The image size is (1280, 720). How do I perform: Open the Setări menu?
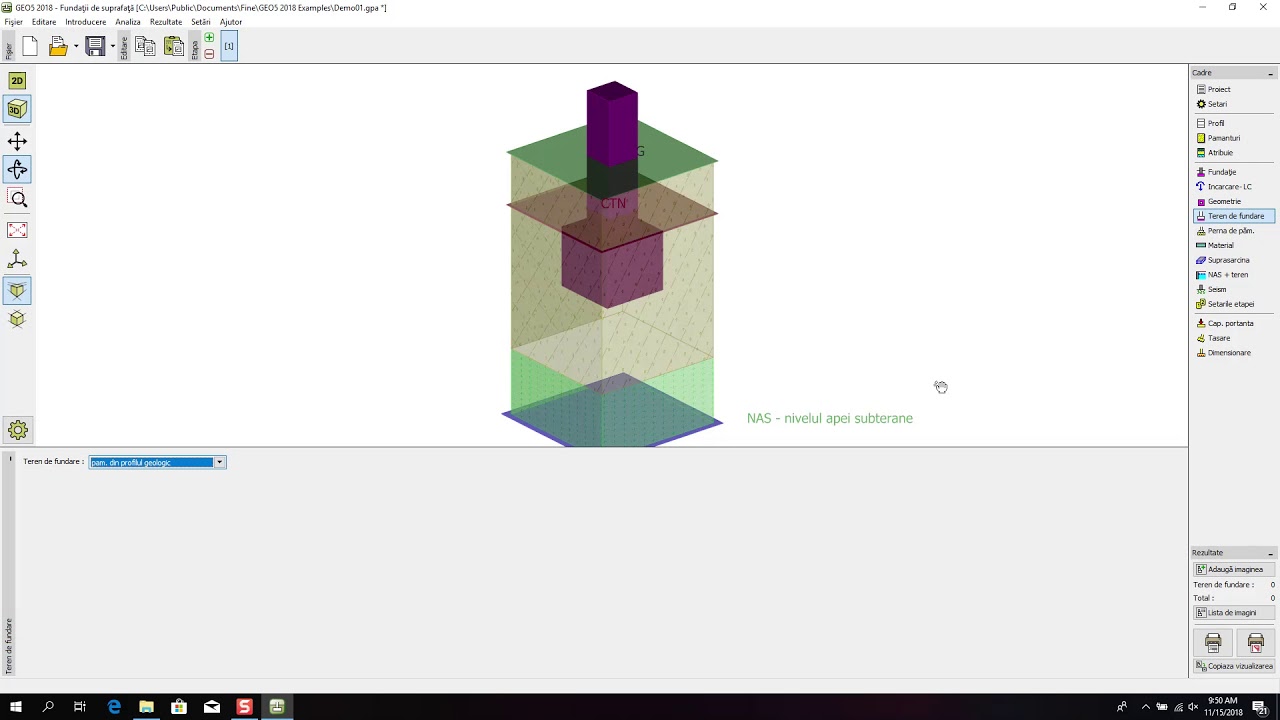click(x=201, y=22)
